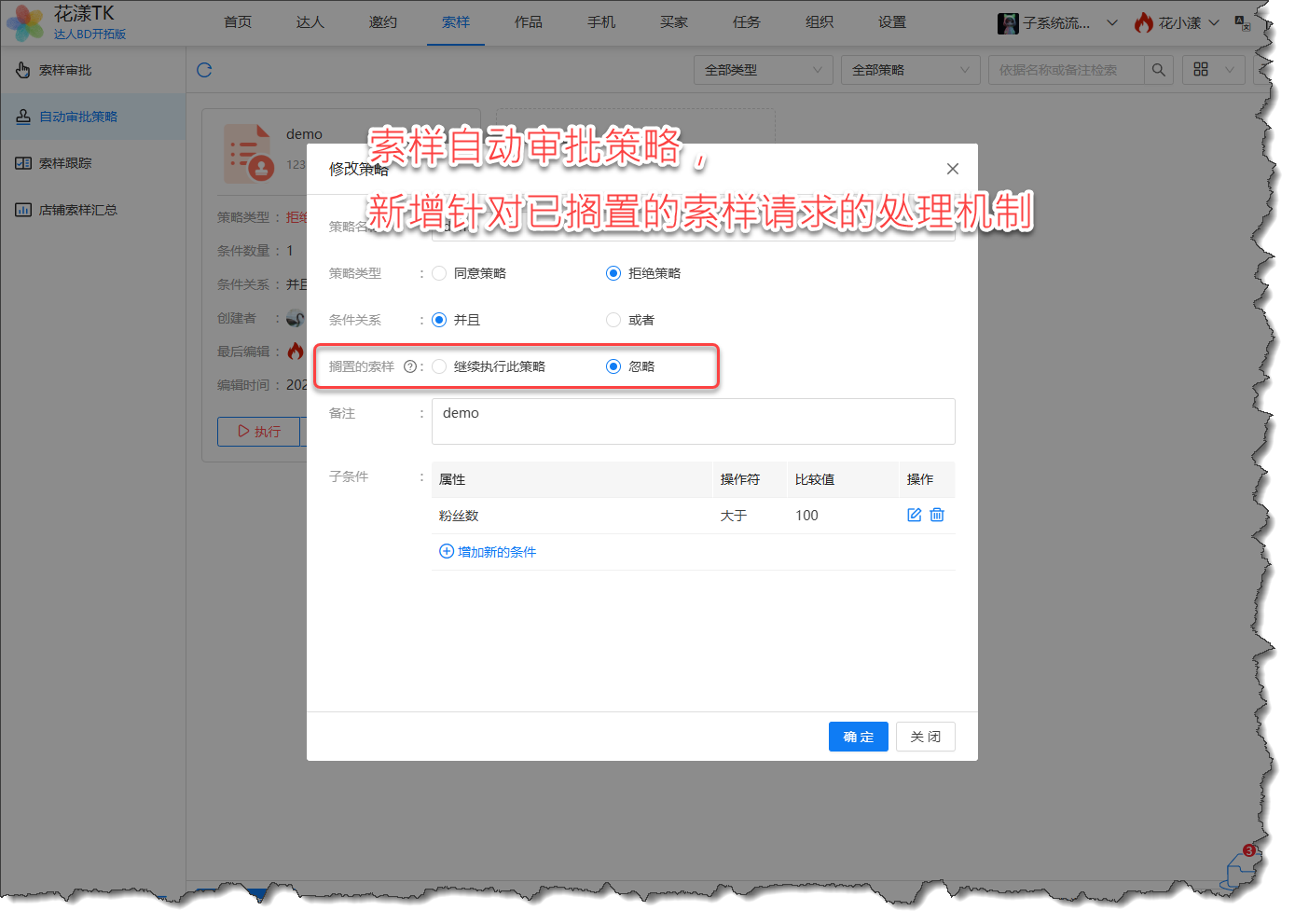Open the 全部策略 dropdown

pyautogui.click(x=910, y=70)
